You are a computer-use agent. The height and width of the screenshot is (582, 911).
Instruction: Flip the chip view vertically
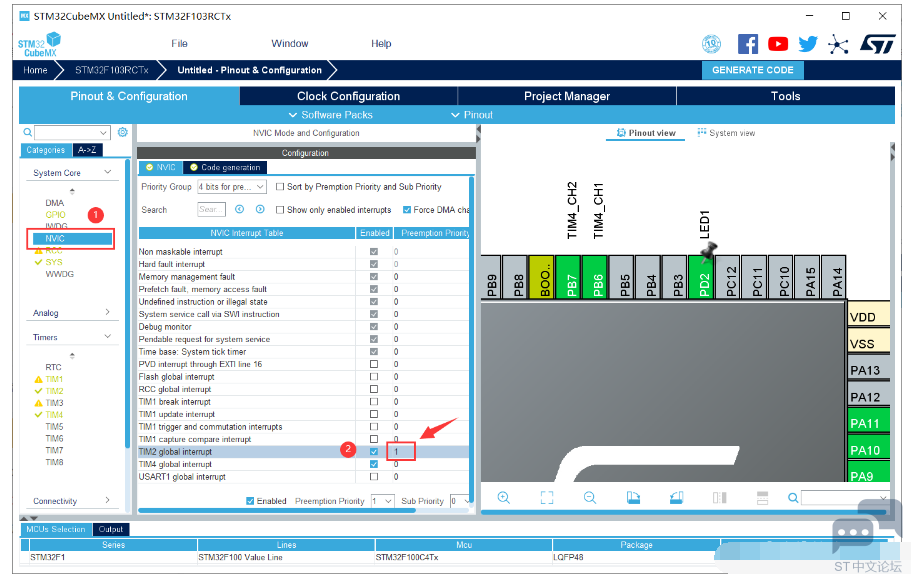tap(762, 498)
